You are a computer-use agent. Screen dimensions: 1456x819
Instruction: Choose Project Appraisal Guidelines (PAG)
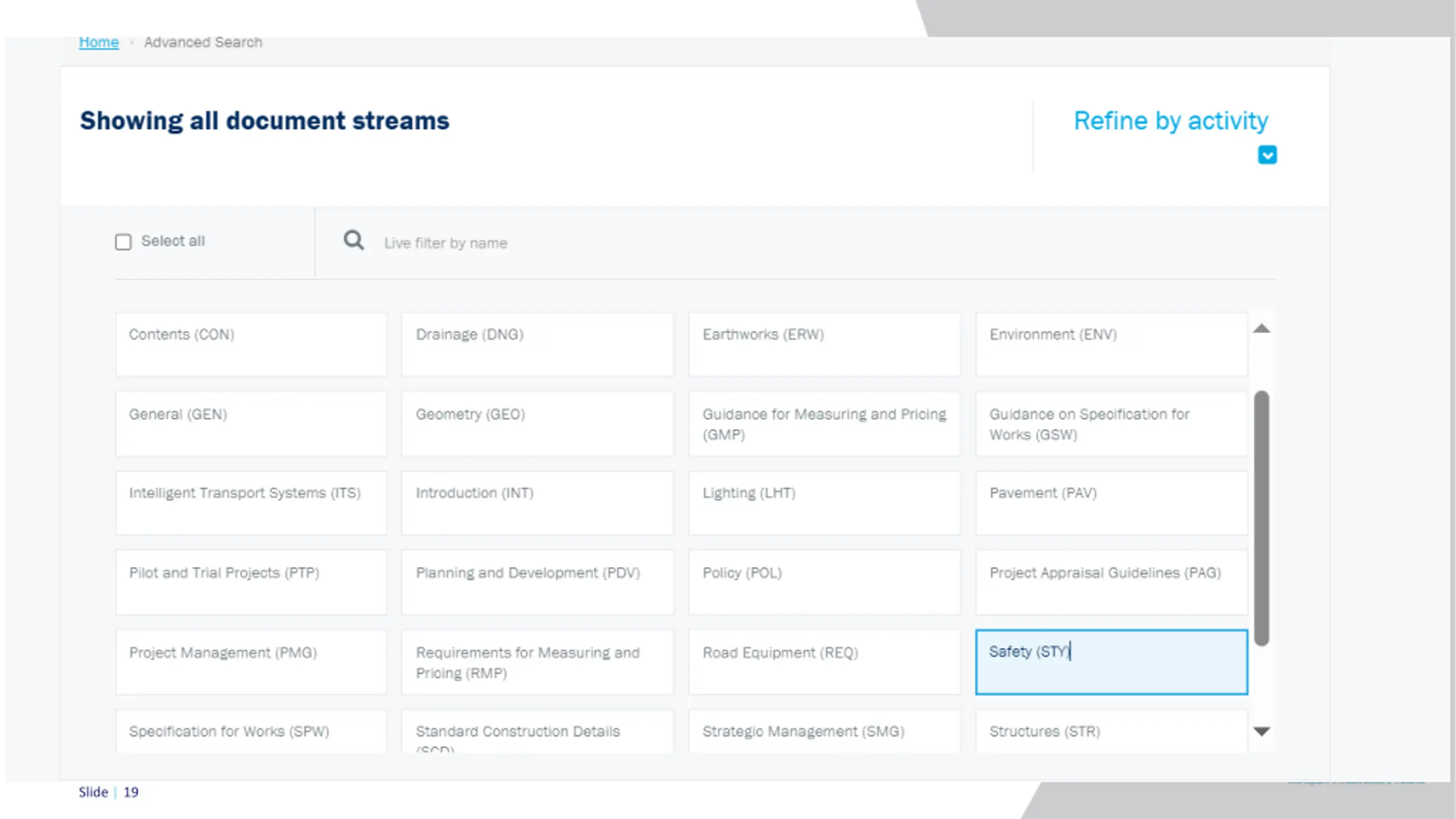click(x=1111, y=582)
